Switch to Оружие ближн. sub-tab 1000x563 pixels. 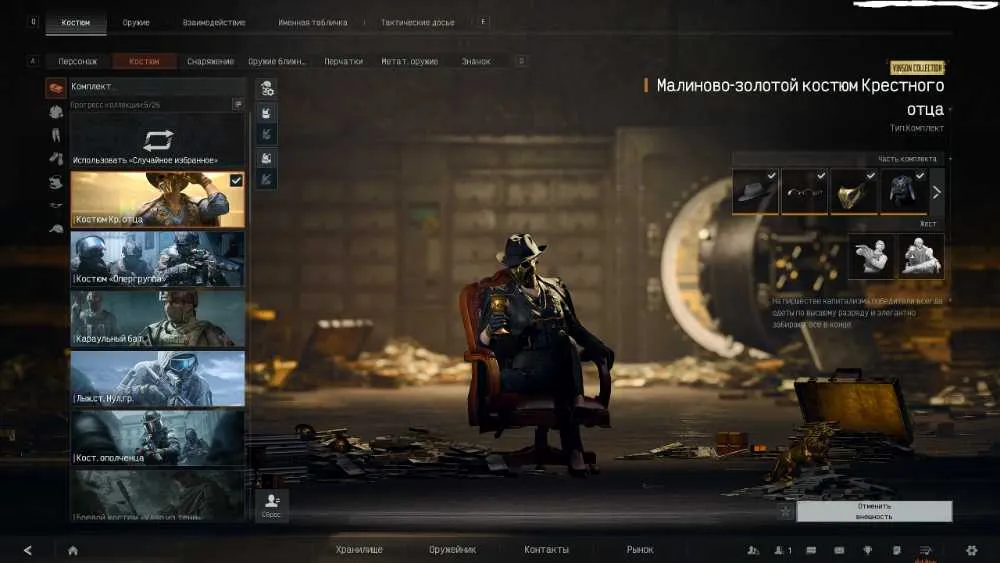tap(277, 61)
